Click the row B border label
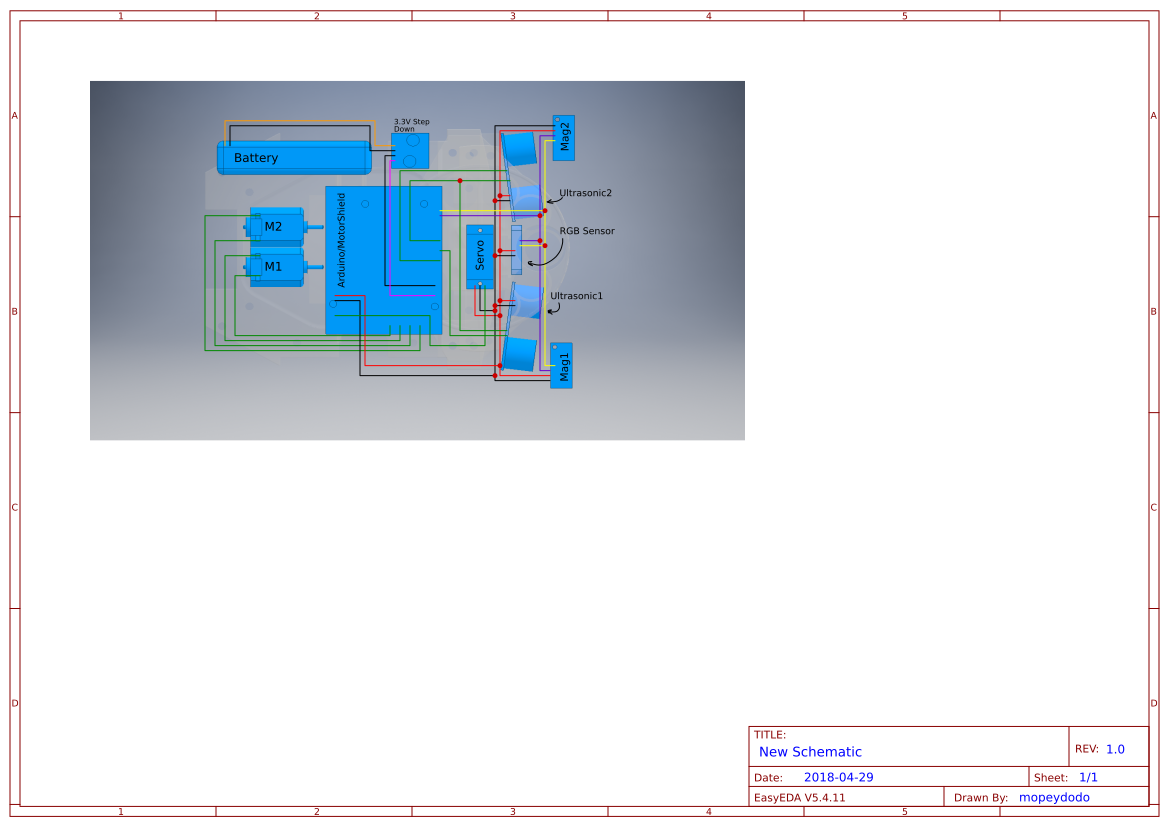Image resolution: width=1169 pixels, height=827 pixels. tap(13, 312)
